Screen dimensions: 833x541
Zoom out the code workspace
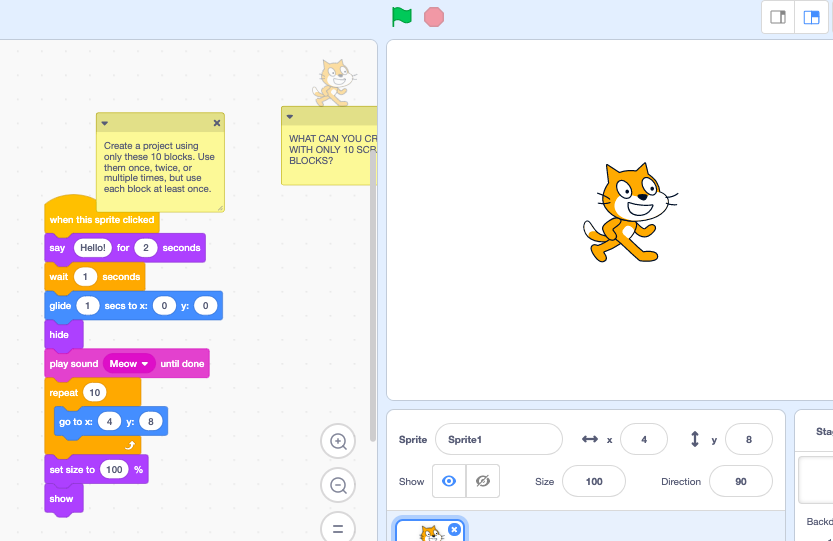[338, 485]
